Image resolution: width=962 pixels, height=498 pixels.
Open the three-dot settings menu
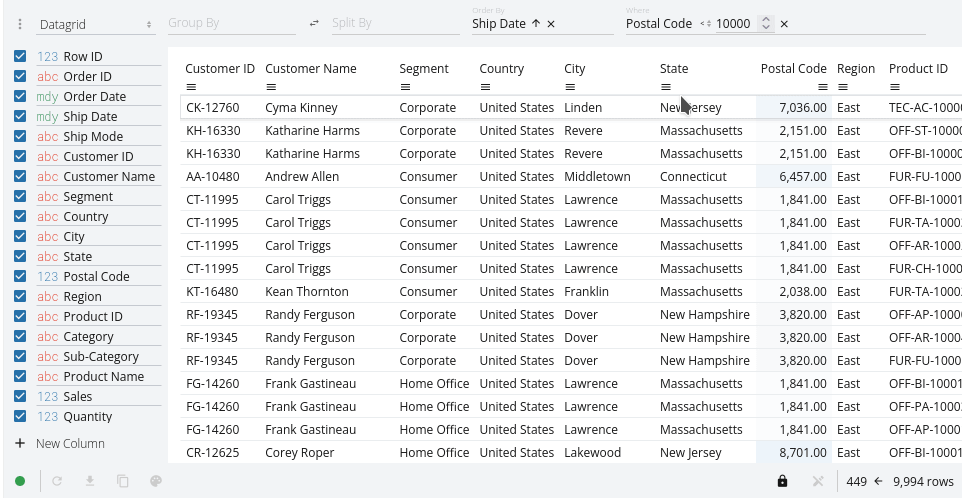tap(19, 23)
